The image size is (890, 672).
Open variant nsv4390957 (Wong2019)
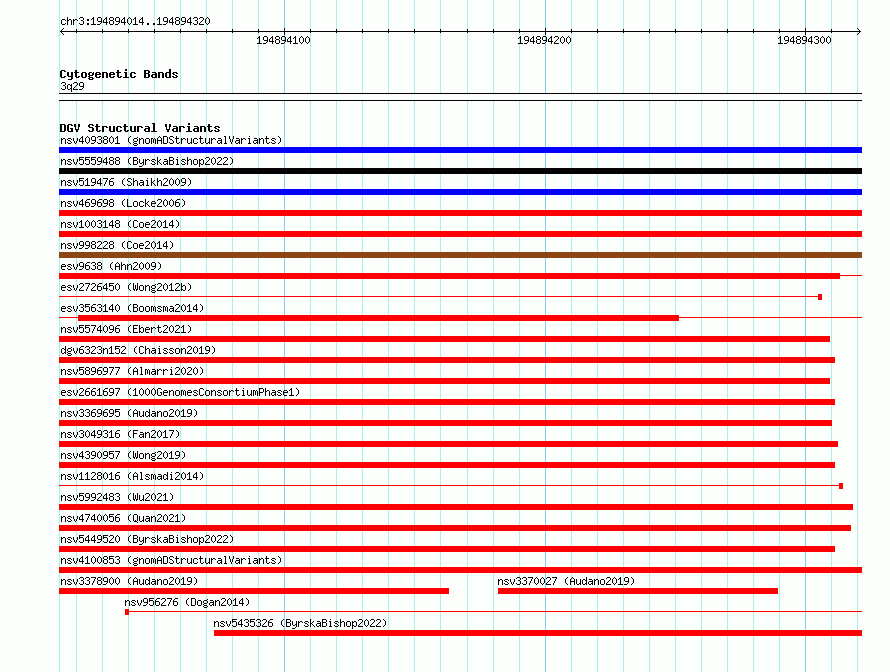(x=123, y=455)
